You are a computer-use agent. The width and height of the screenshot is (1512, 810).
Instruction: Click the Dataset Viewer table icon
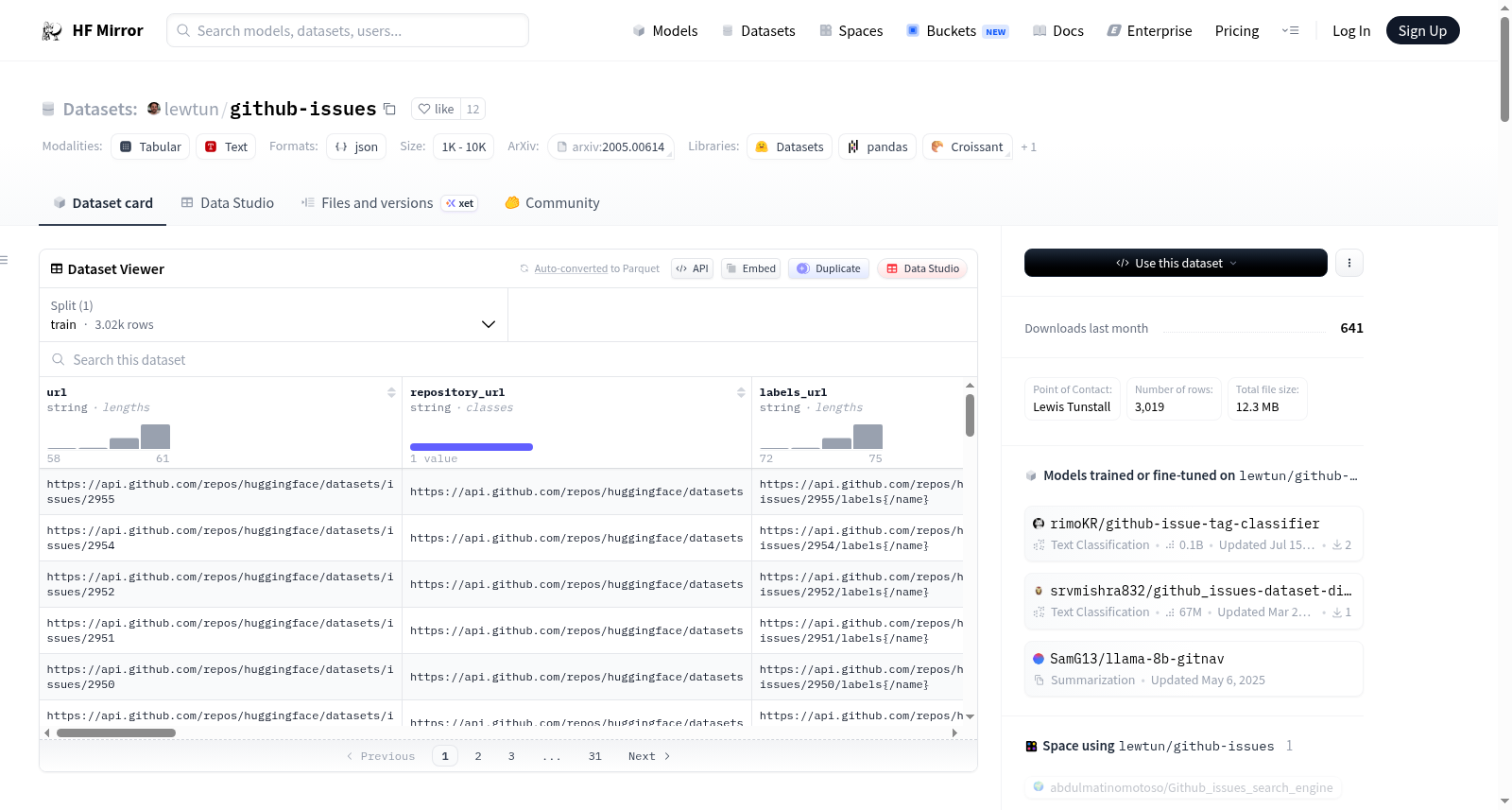[x=57, y=269]
